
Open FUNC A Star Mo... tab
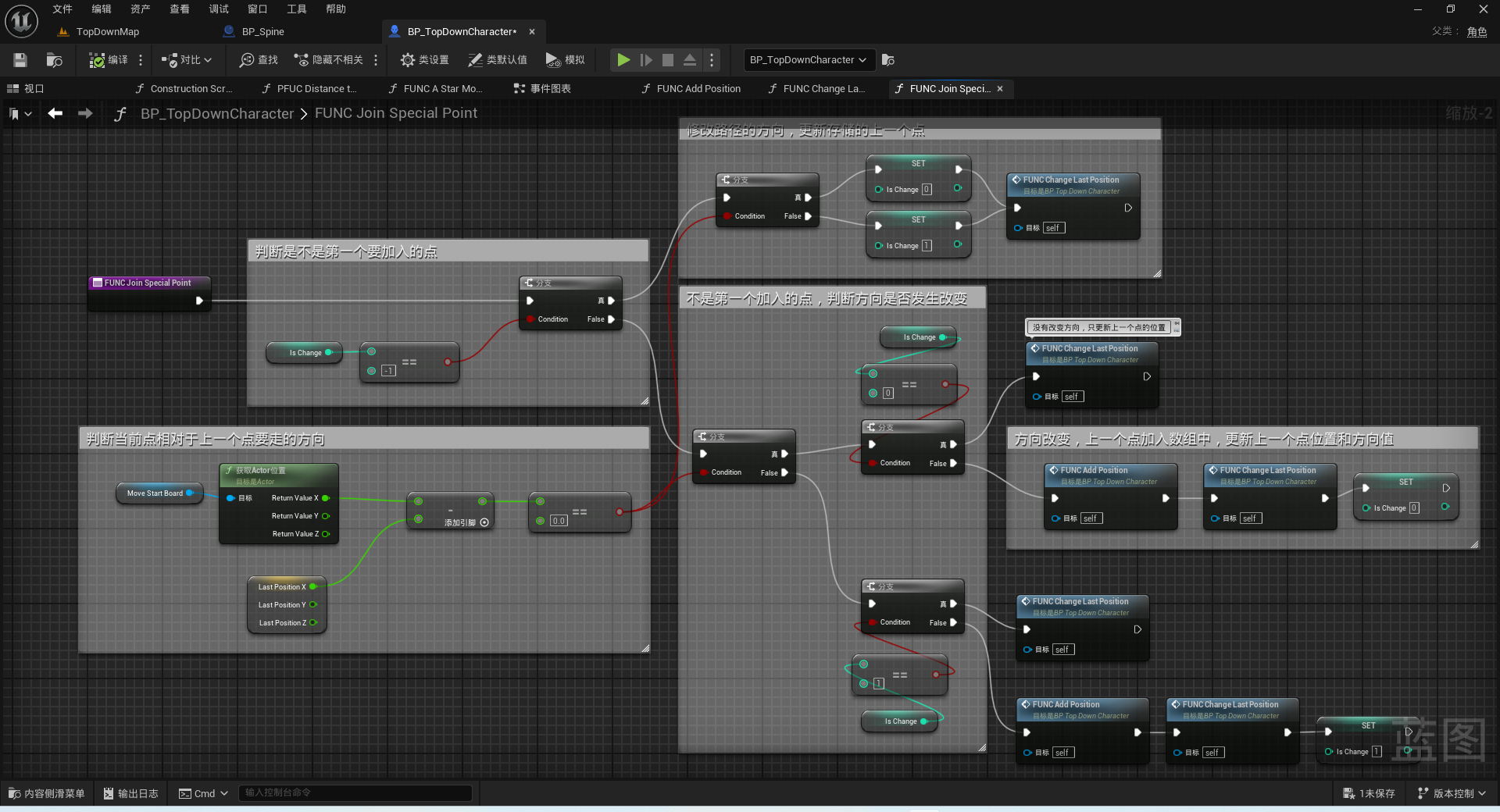click(435, 89)
